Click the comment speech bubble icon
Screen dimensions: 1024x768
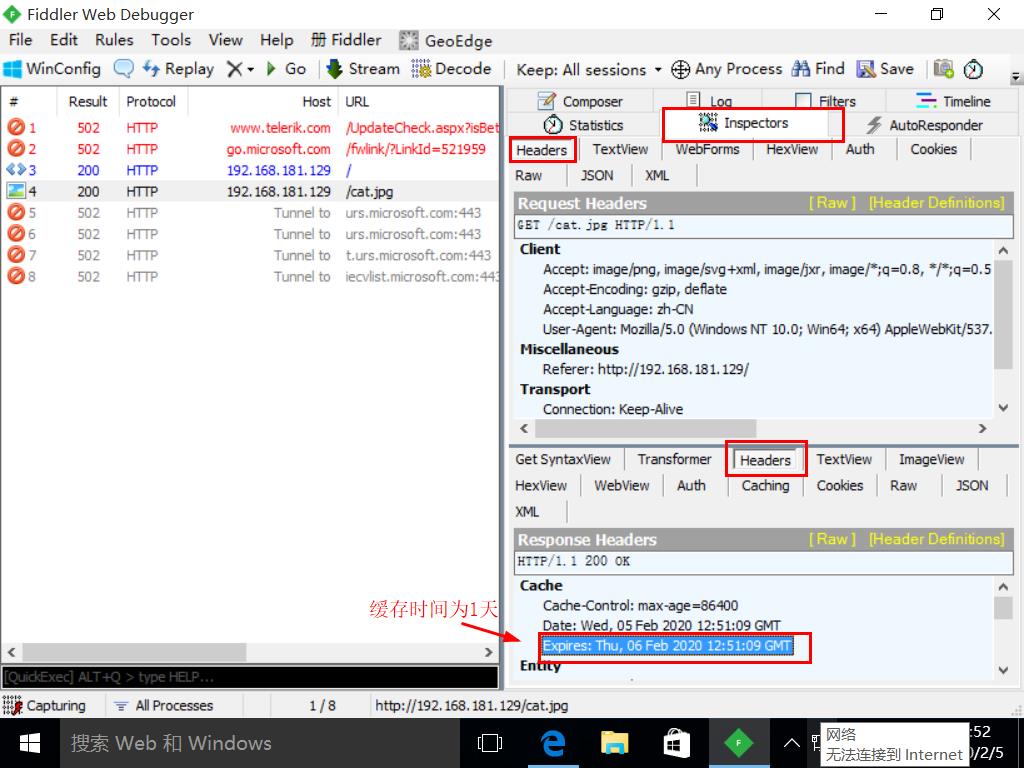123,69
